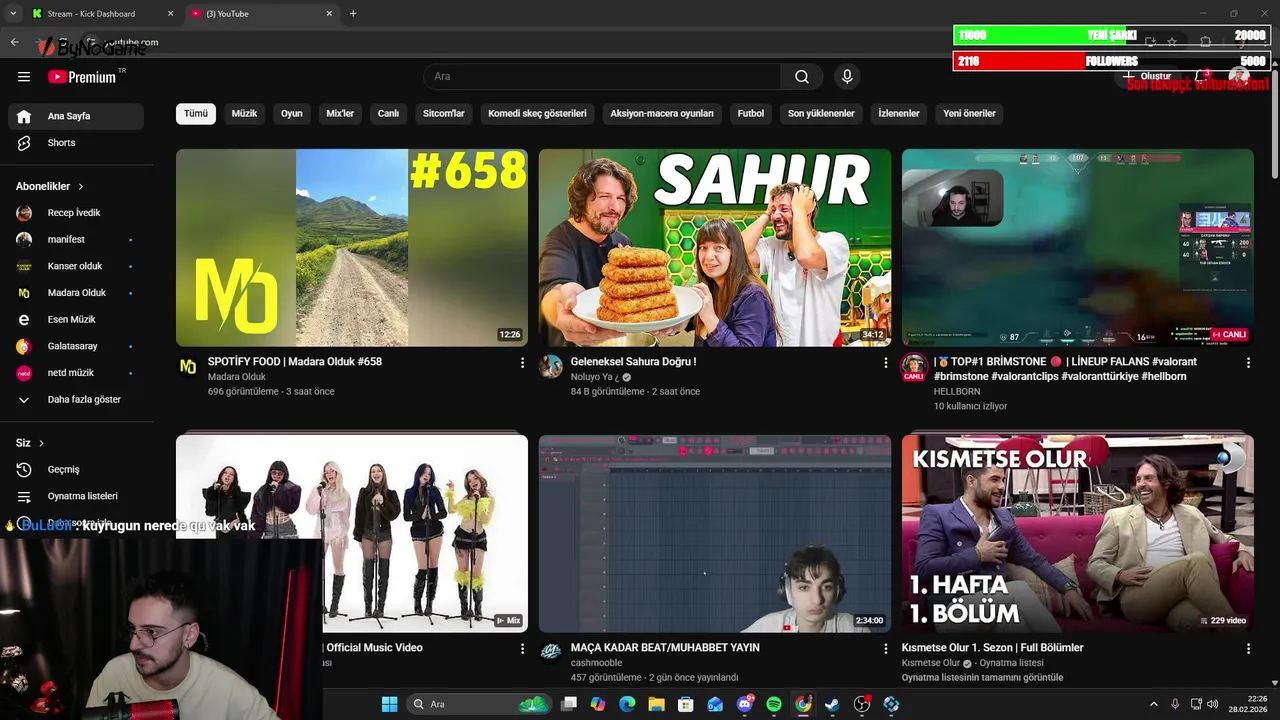Open Discord from taskbar
The image size is (1280, 720).
point(745,704)
